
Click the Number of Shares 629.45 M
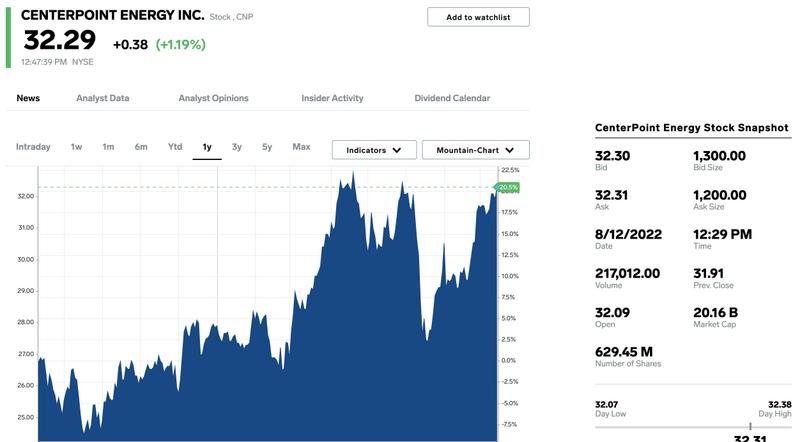[x=623, y=352]
